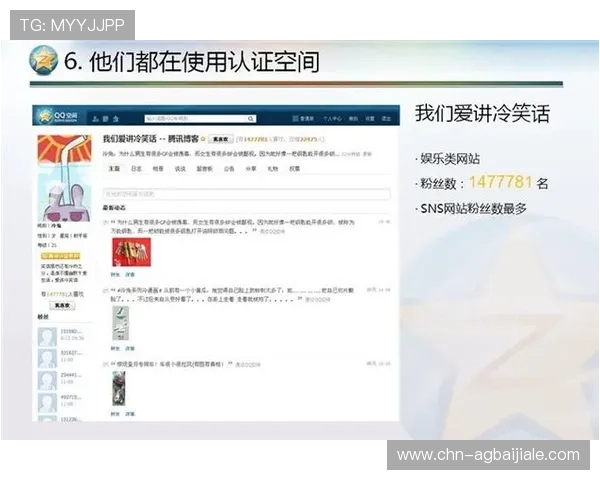Screen dimensions: 600x480
Task: Click 评论 under the red image post
Action: pyautogui.click(x=130, y=274)
